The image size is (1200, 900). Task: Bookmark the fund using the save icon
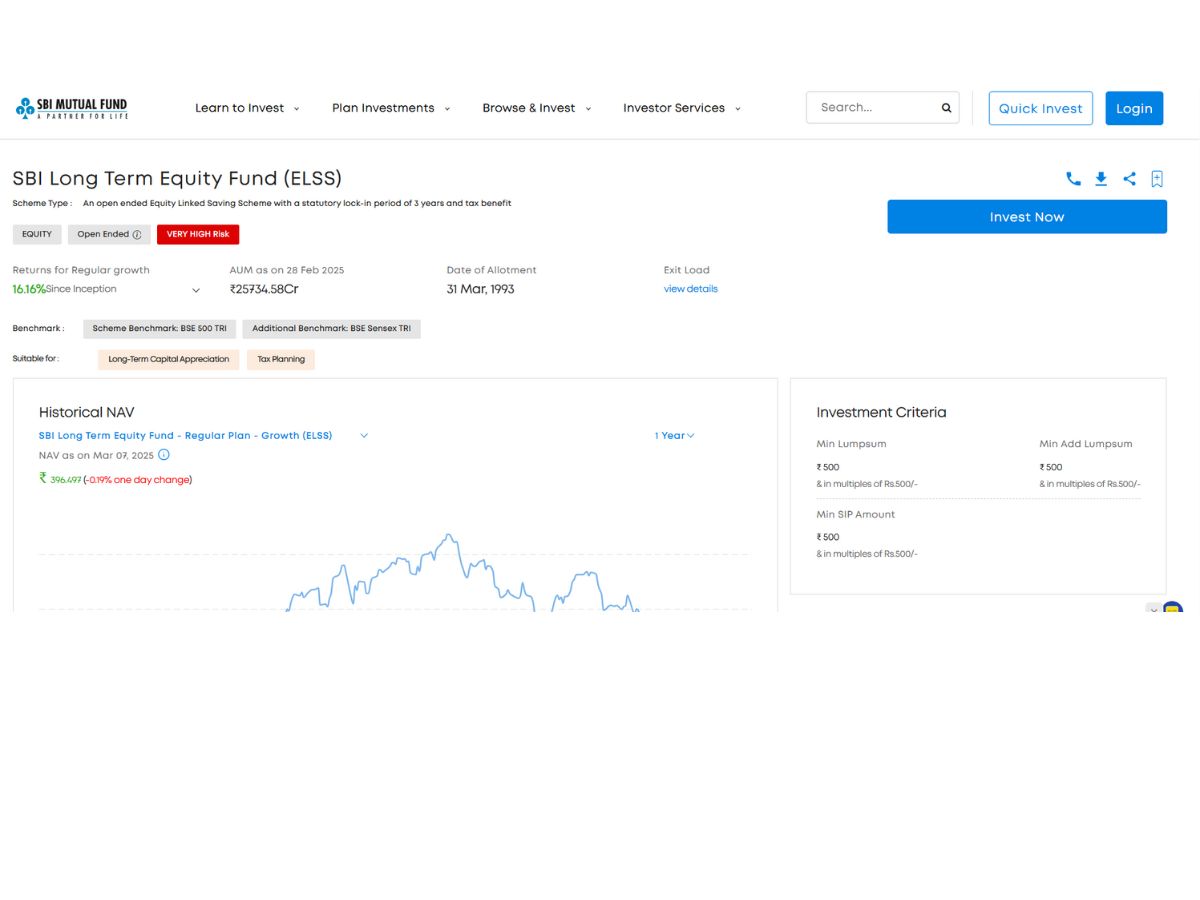1156,179
